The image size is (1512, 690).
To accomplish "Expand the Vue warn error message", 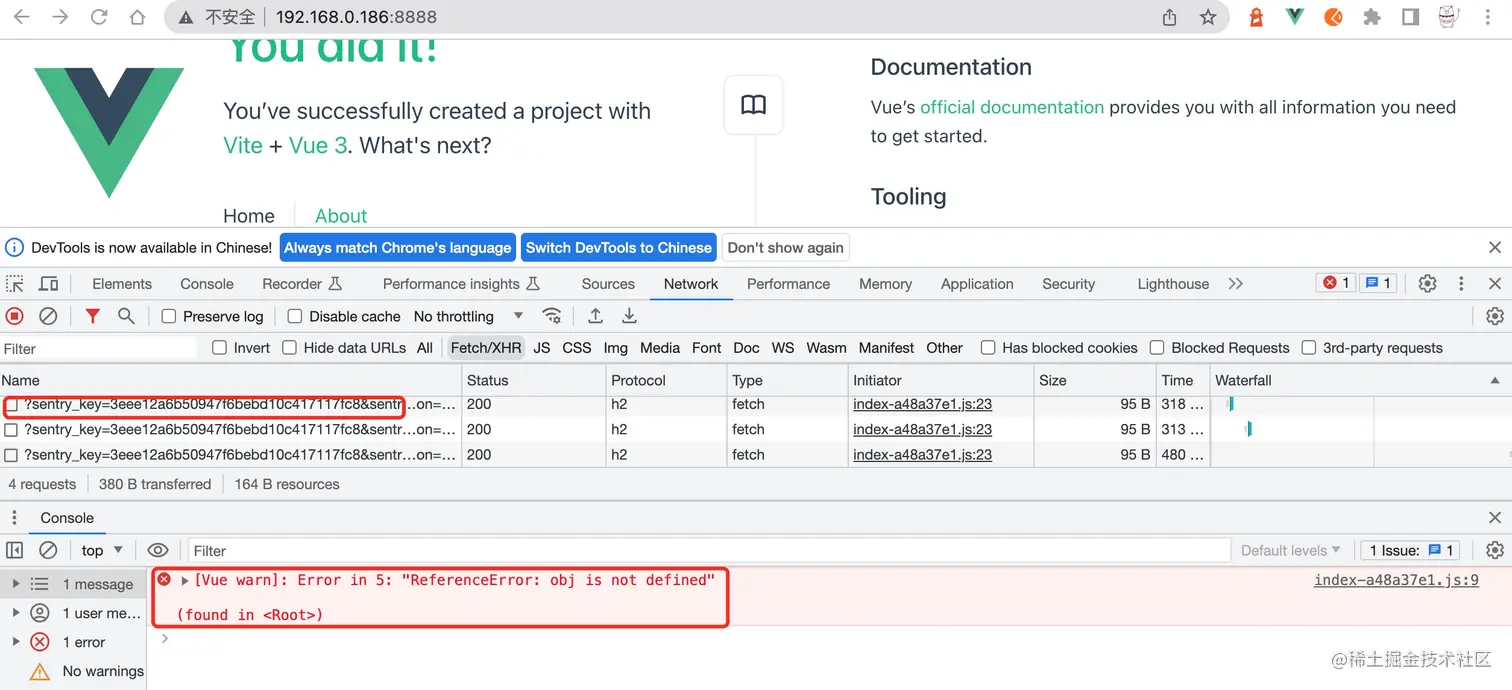I will [x=184, y=579].
